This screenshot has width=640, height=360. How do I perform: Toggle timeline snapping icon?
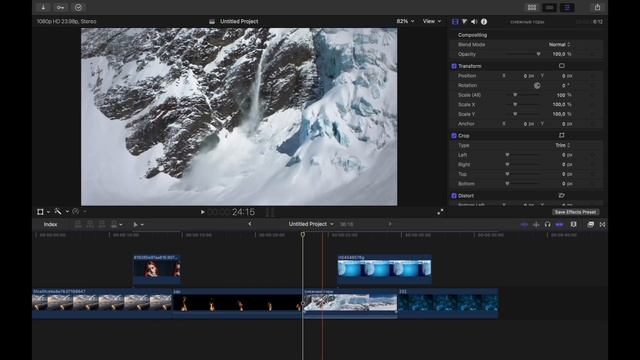point(559,224)
